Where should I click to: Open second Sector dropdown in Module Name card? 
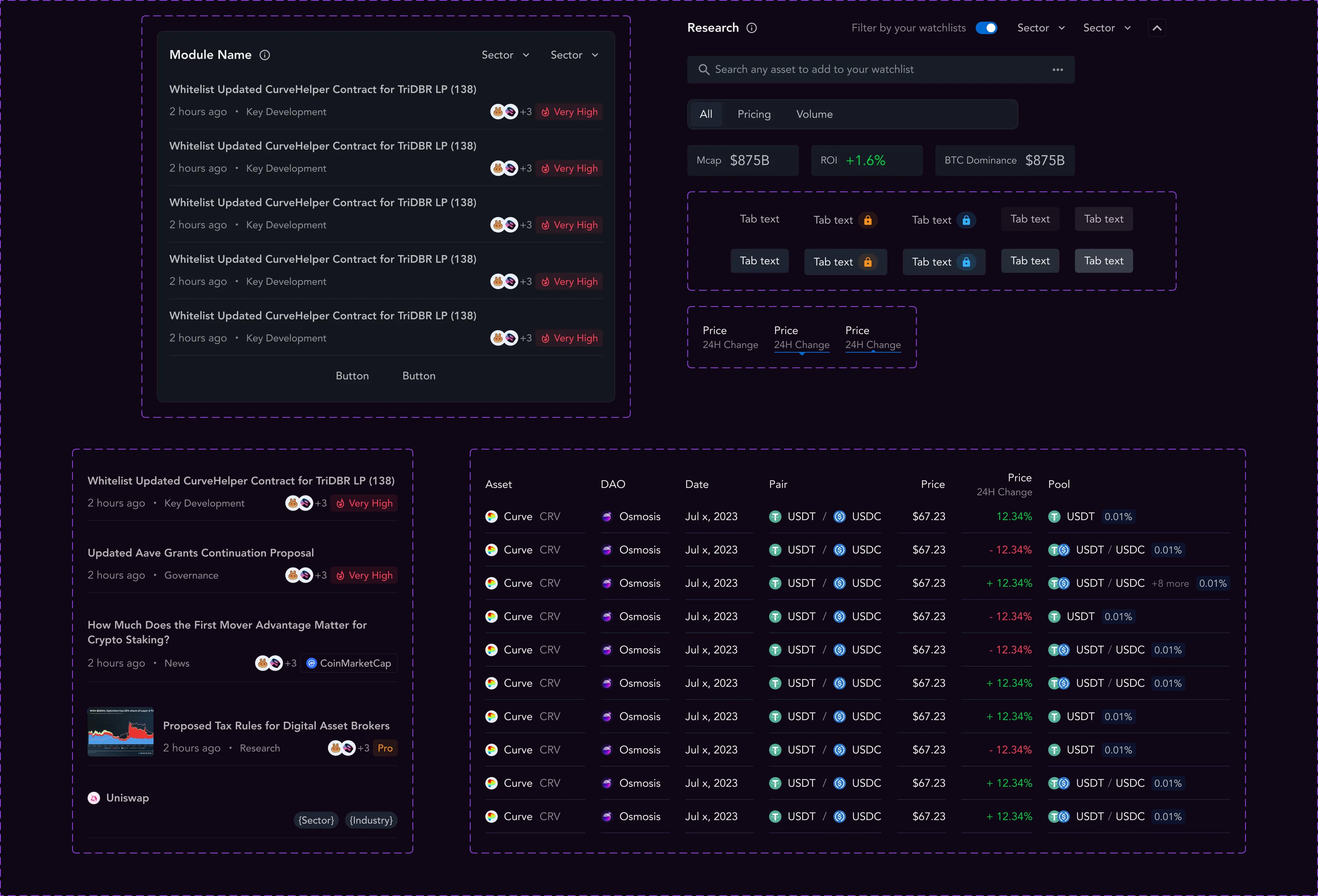click(575, 55)
